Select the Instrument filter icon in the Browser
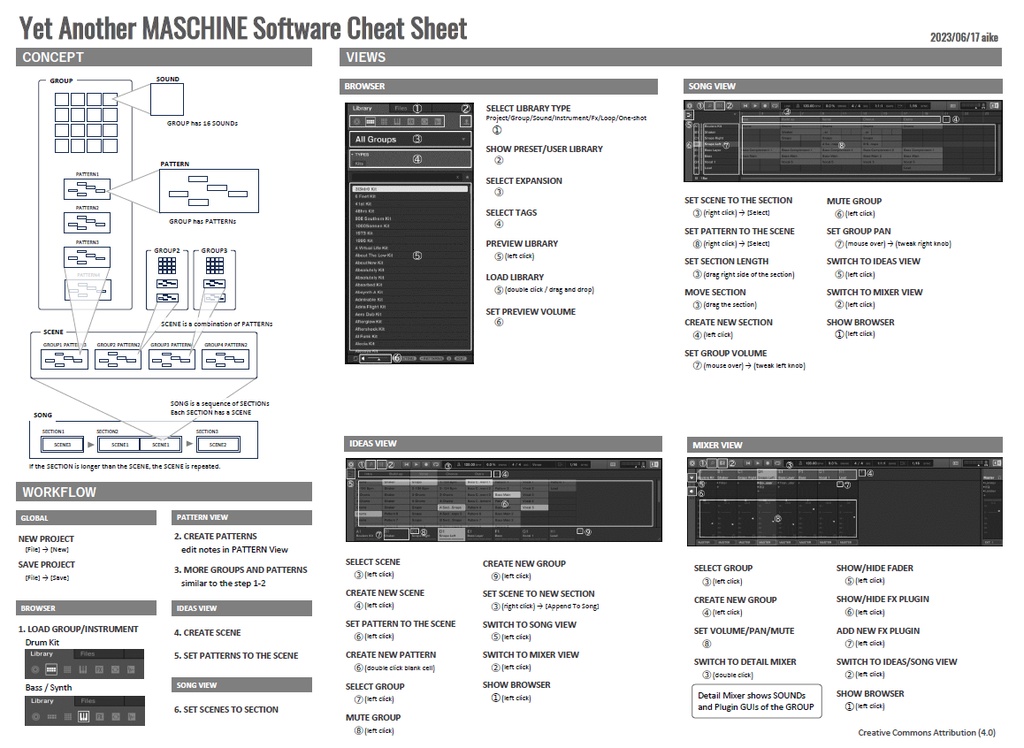 click(398, 121)
